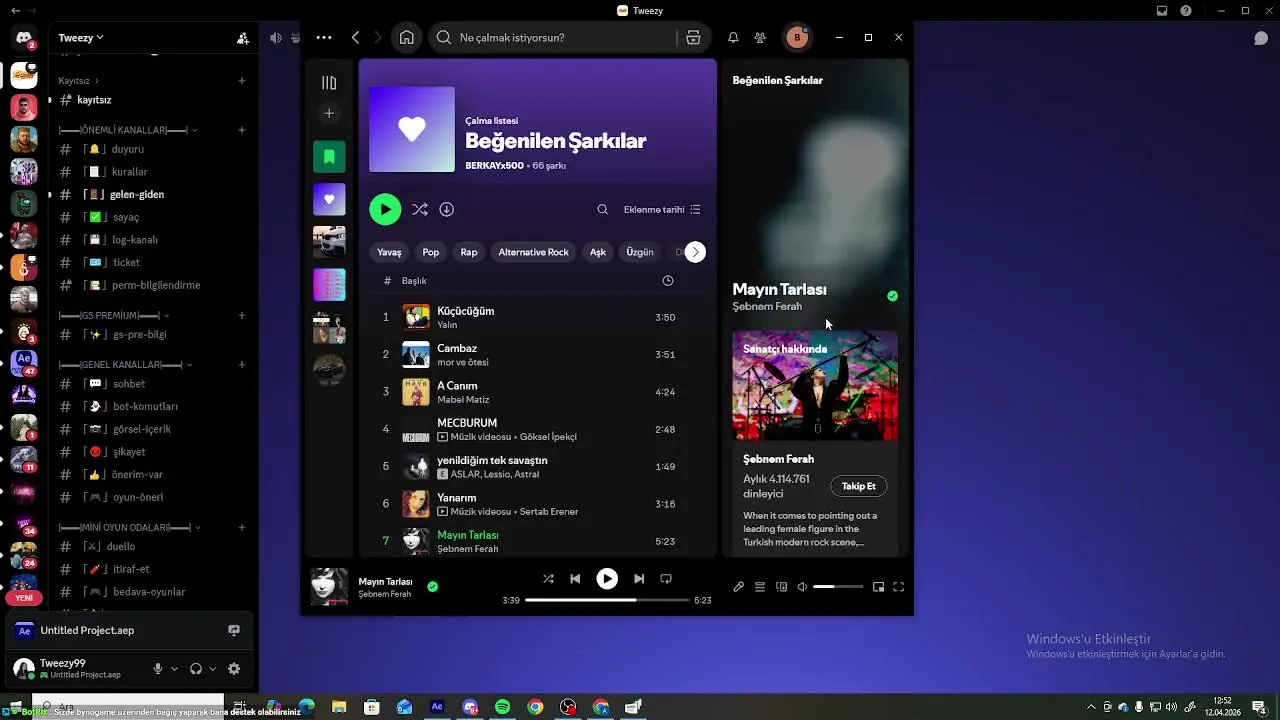This screenshot has width=1280, height=720.
Task: Open connect to a device icon
Action: tap(782, 587)
